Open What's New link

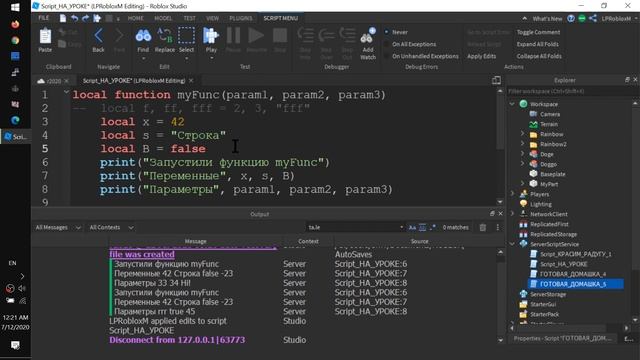pyautogui.click(x=547, y=19)
